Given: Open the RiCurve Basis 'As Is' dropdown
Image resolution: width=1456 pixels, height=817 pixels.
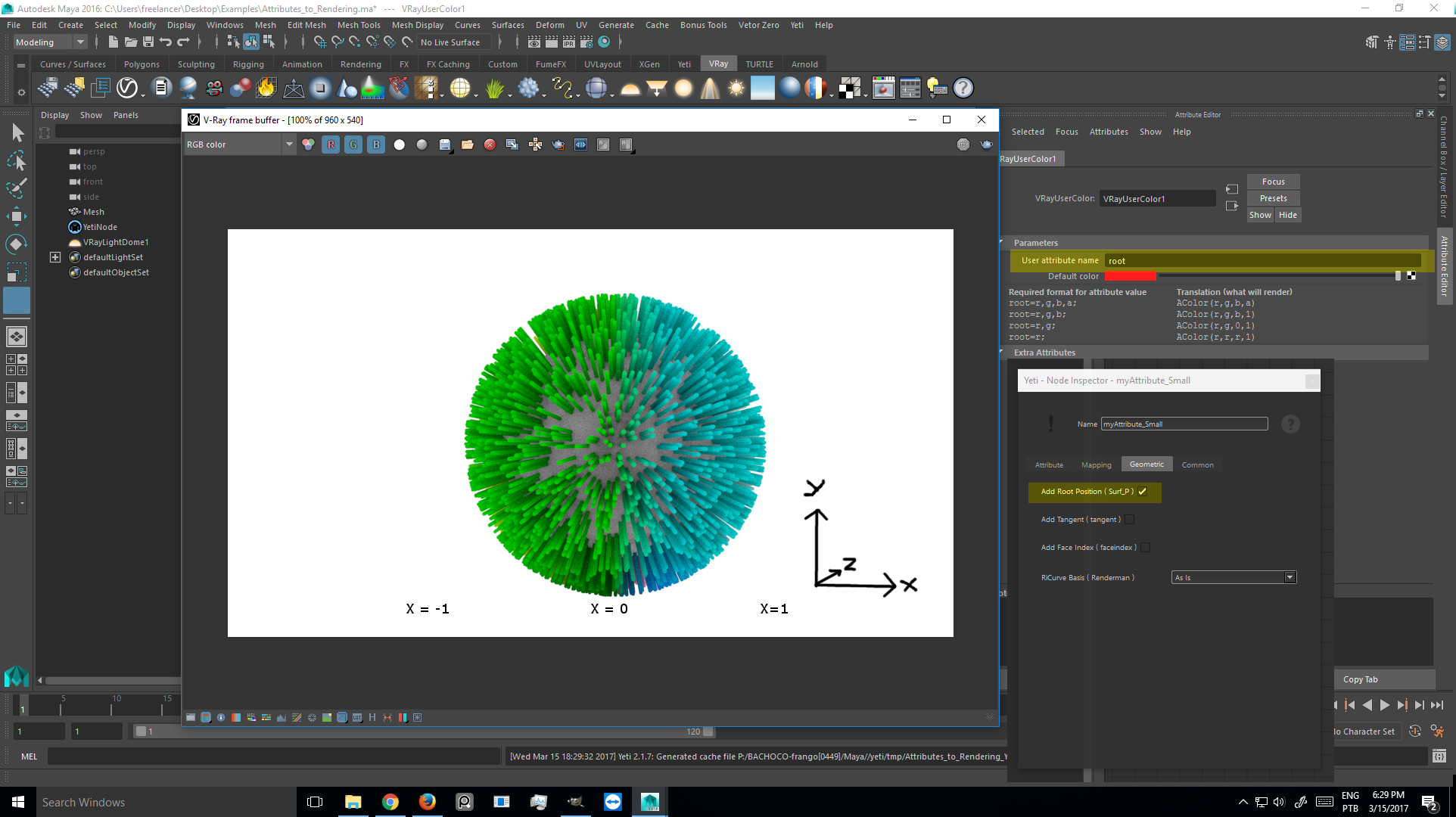Looking at the screenshot, I should pos(1234,578).
